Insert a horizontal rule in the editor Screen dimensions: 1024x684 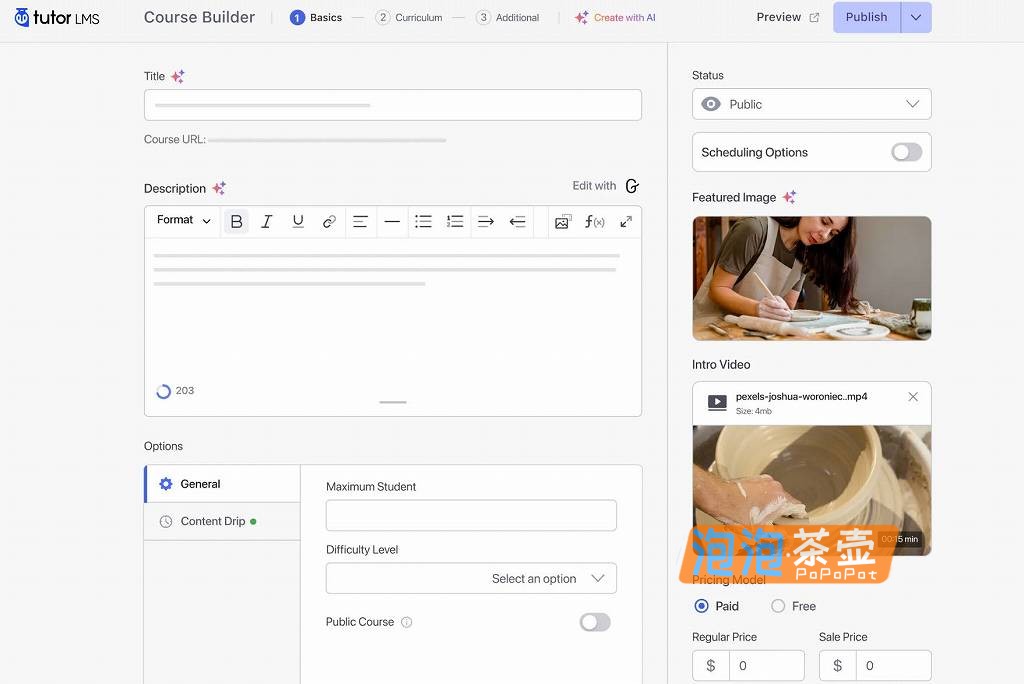392,221
